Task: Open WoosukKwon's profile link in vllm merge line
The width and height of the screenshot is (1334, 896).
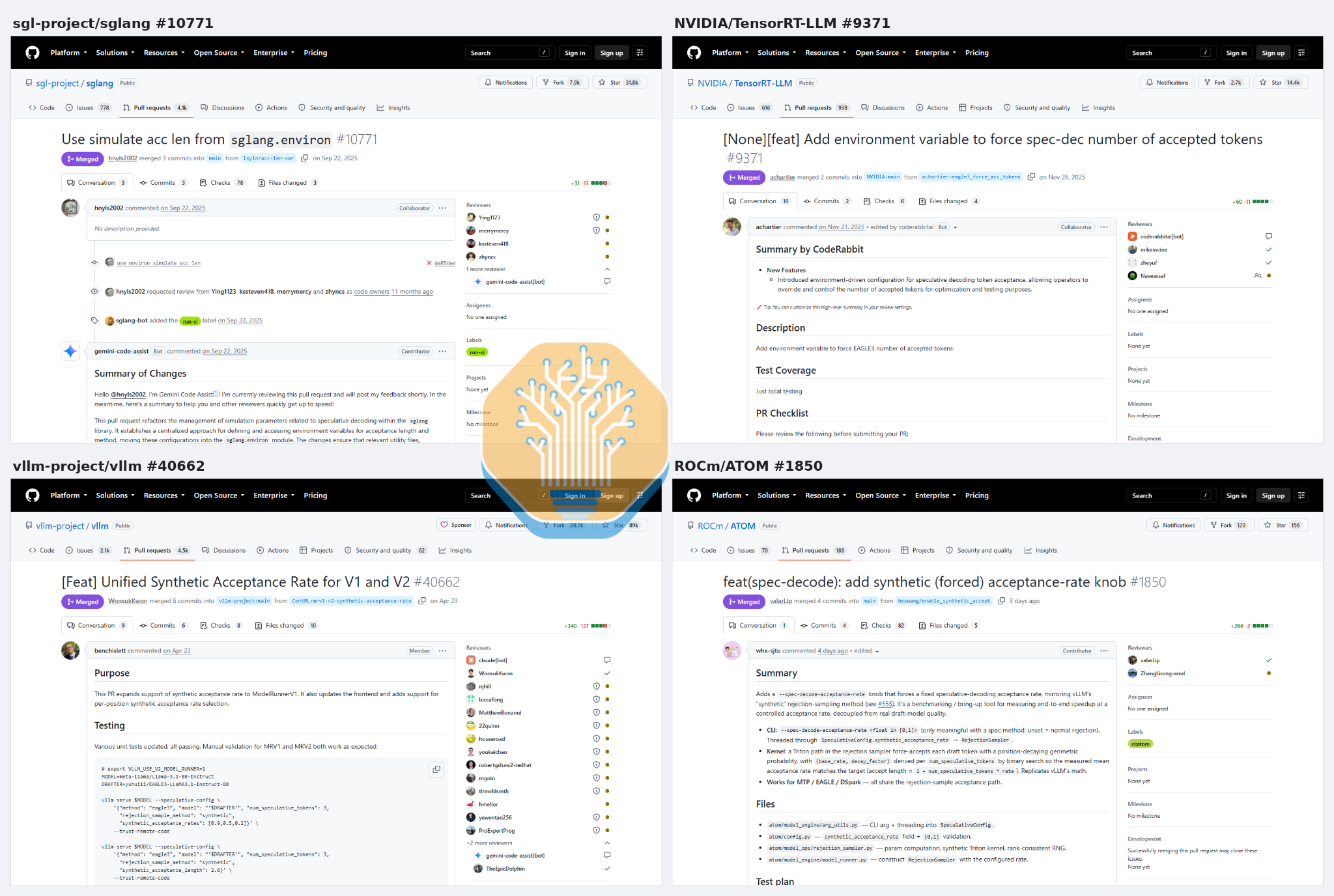Action: pyautogui.click(x=128, y=601)
